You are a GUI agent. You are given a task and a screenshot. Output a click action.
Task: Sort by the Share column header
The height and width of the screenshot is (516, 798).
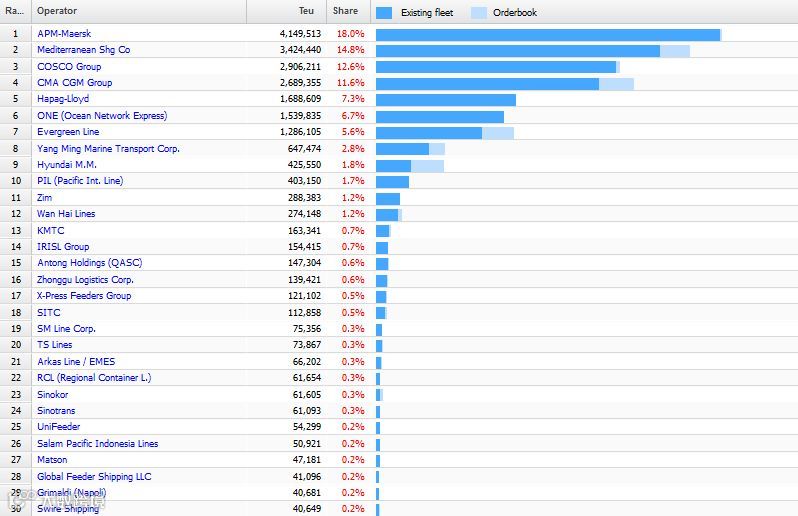click(x=348, y=11)
